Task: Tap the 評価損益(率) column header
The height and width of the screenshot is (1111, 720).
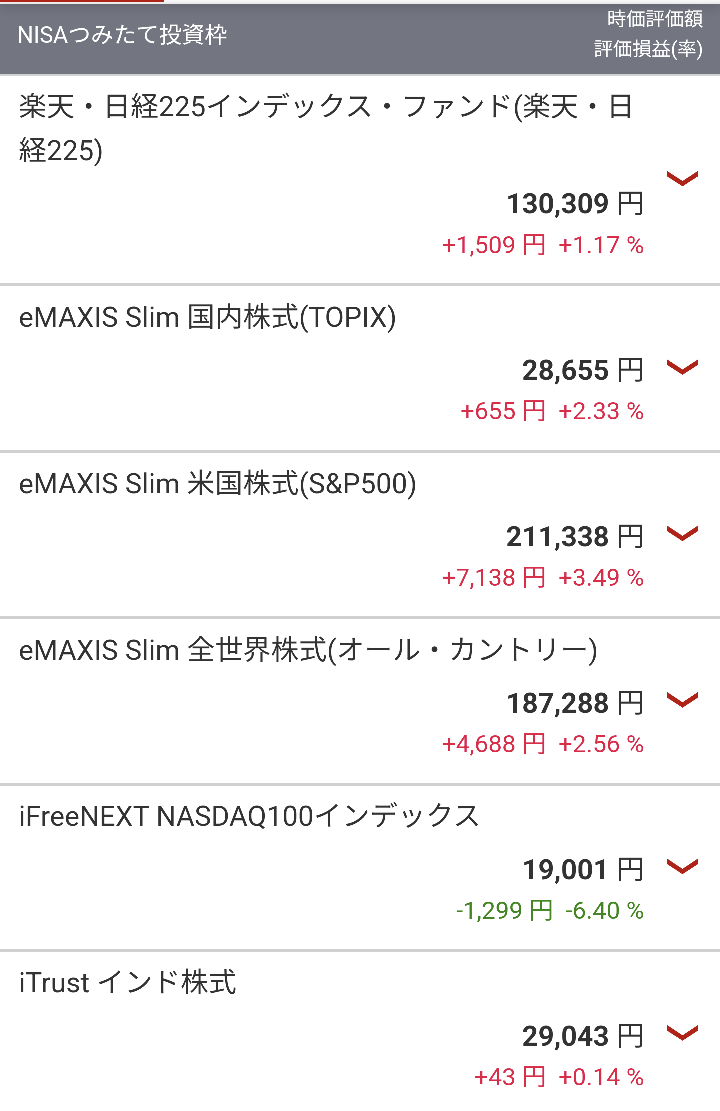Action: 648,50
